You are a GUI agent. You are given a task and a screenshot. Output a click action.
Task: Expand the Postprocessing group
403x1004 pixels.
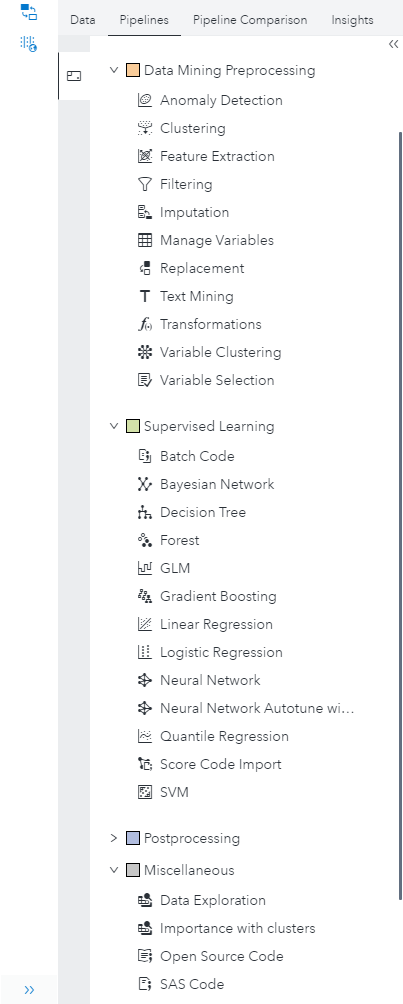click(x=114, y=838)
